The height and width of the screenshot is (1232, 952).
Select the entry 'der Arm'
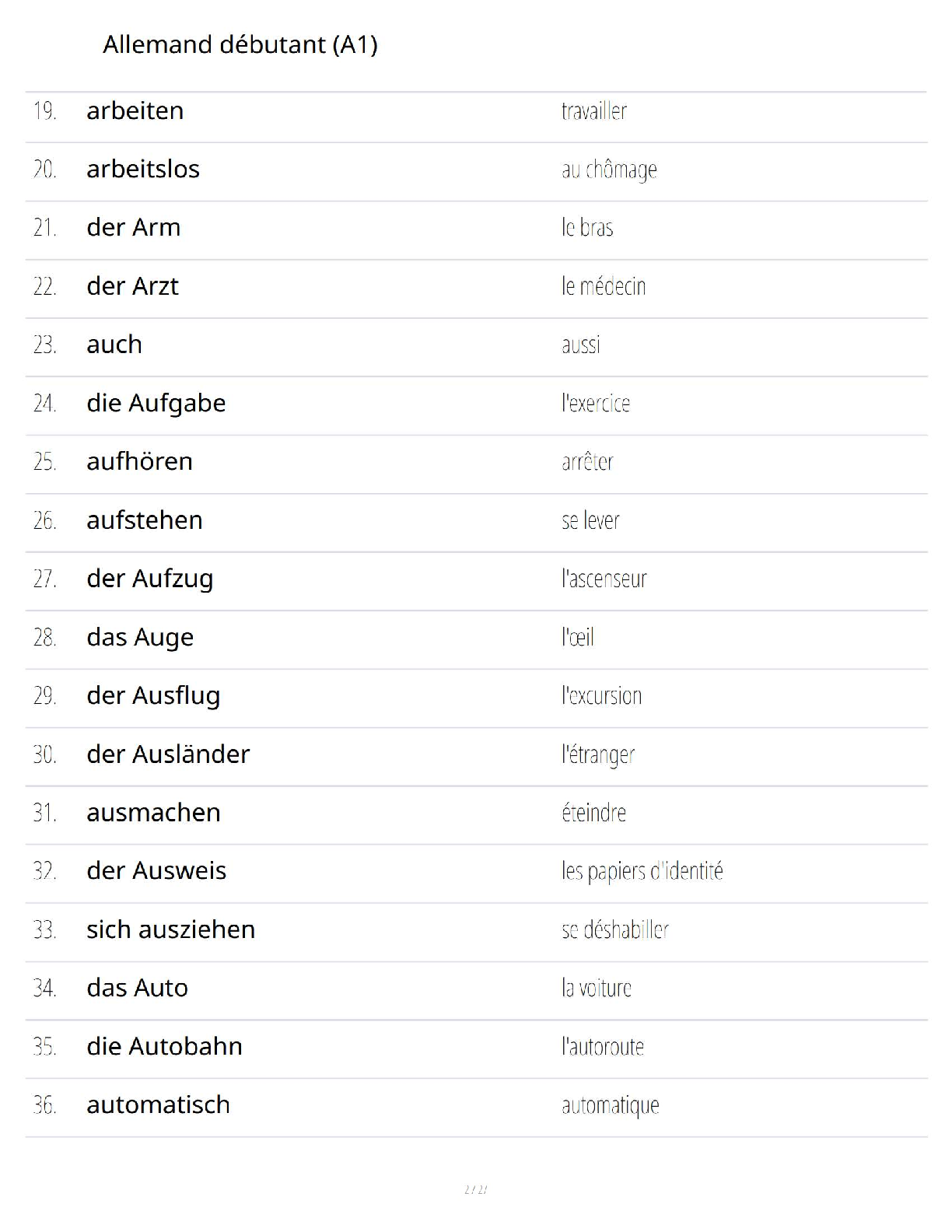134,227
